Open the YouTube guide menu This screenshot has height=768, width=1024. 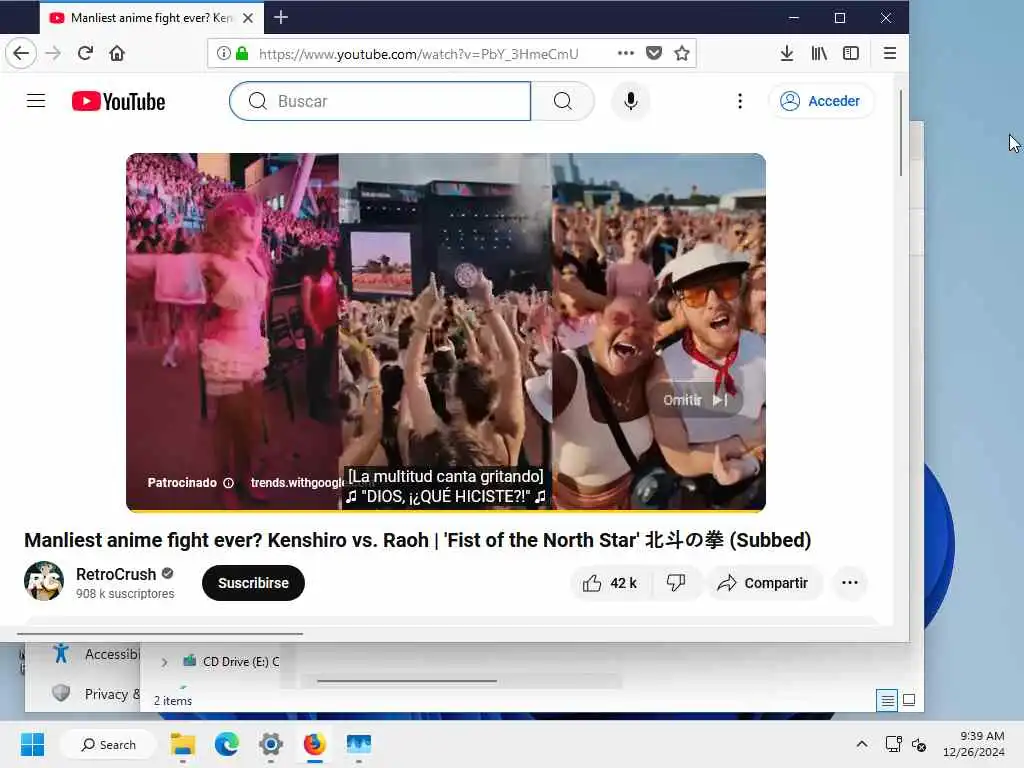click(x=36, y=101)
